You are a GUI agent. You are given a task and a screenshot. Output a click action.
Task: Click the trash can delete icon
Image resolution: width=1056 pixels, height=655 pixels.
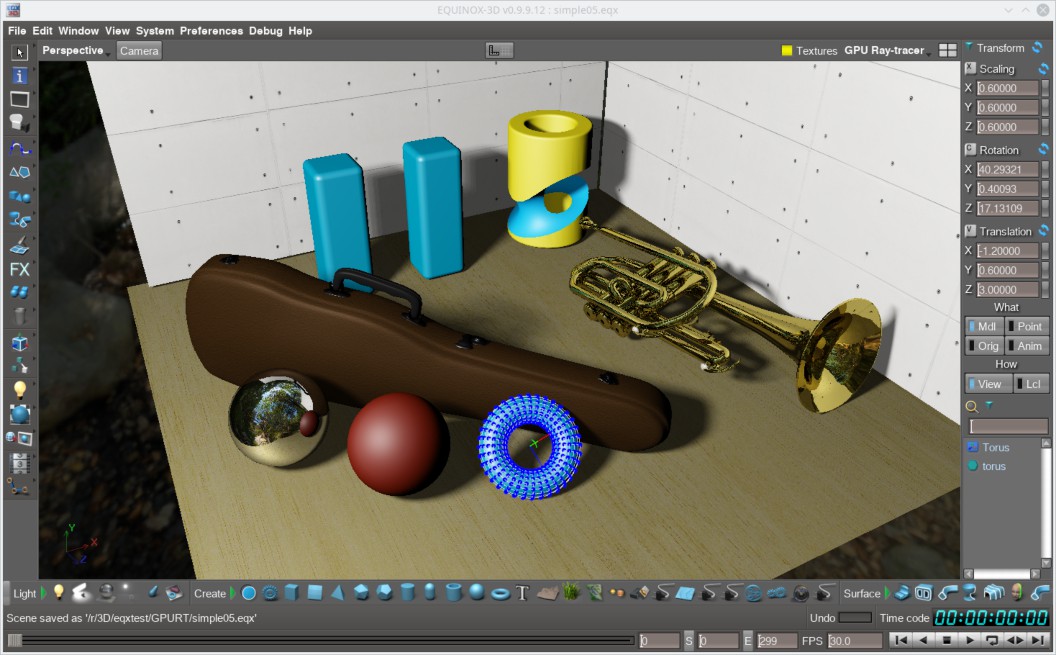coord(19,317)
